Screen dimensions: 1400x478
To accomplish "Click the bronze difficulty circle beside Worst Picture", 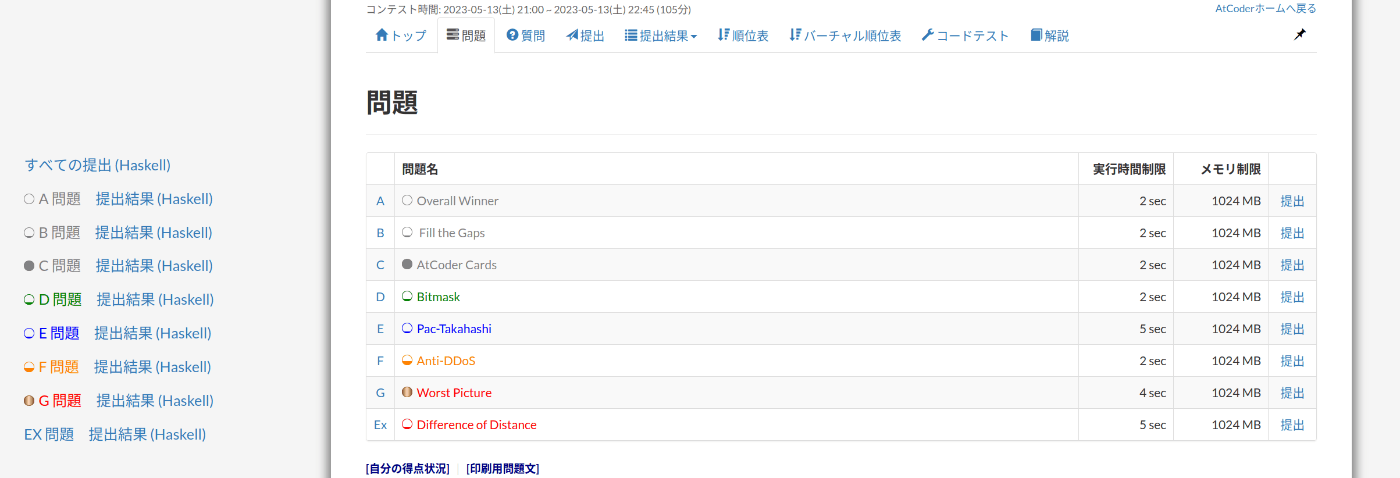I will pos(407,392).
